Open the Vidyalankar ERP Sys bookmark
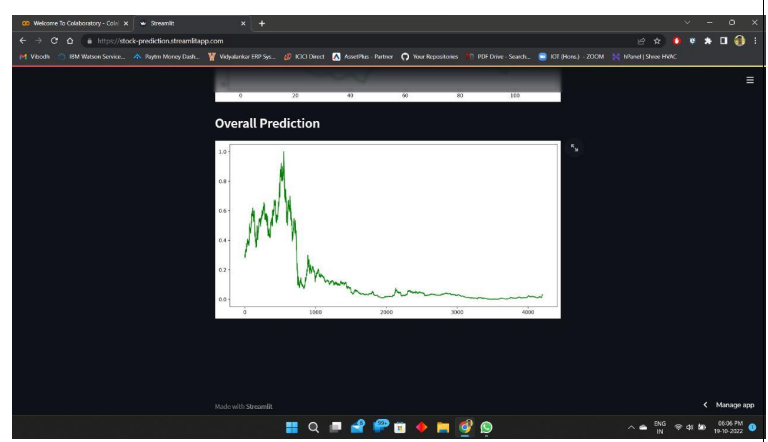Viewport: 768px width, 442px height. click(x=242, y=57)
